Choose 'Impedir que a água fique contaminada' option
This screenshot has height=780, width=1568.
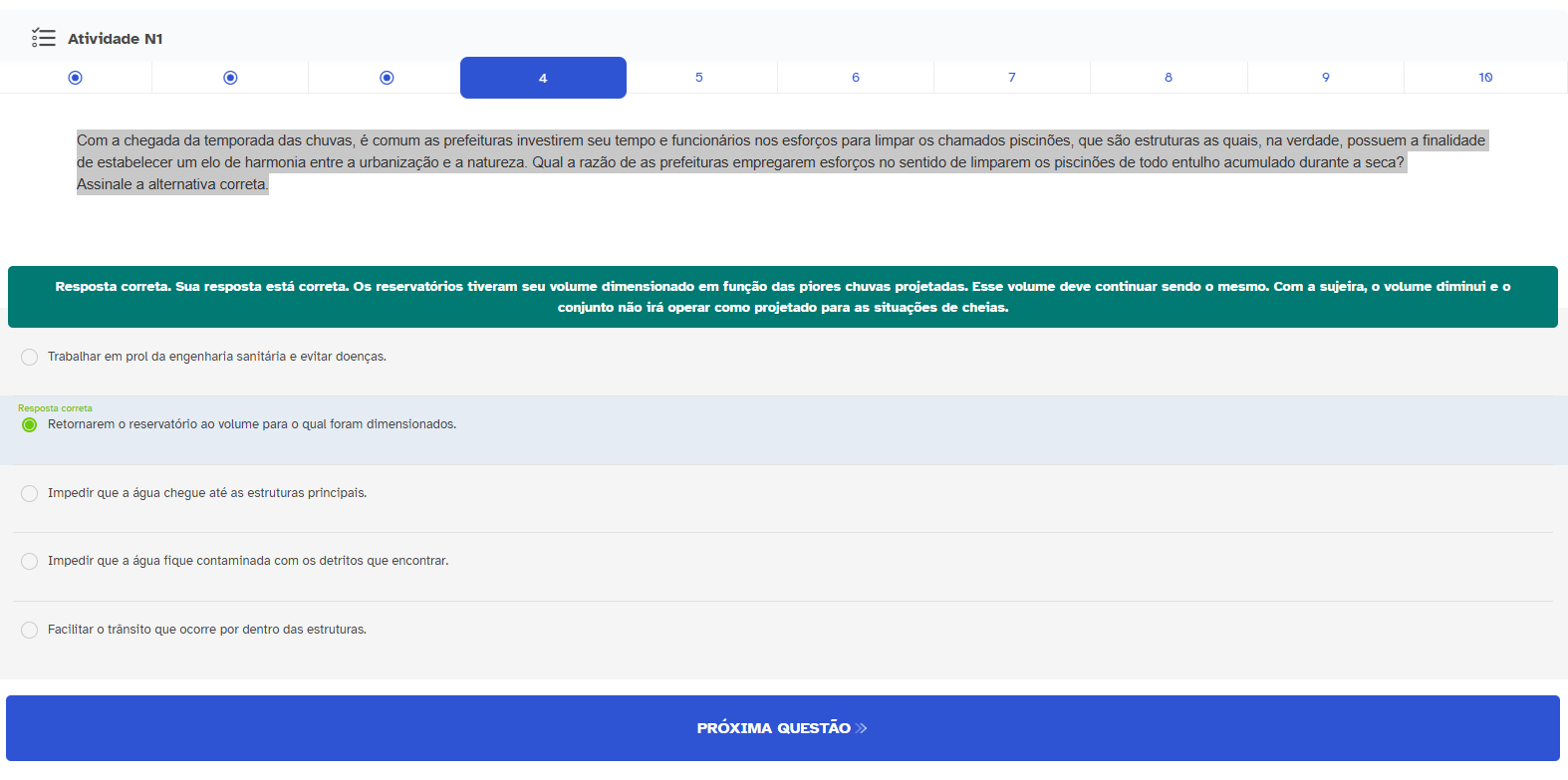pos(30,561)
